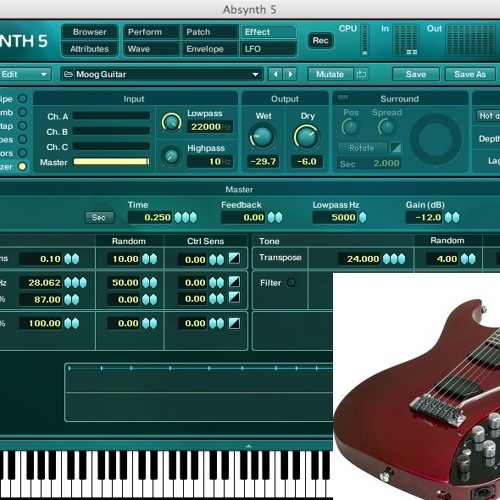The width and height of the screenshot is (500, 500).
Task: Select the Multitap effect radio button
Action: [x=22, y=126]
